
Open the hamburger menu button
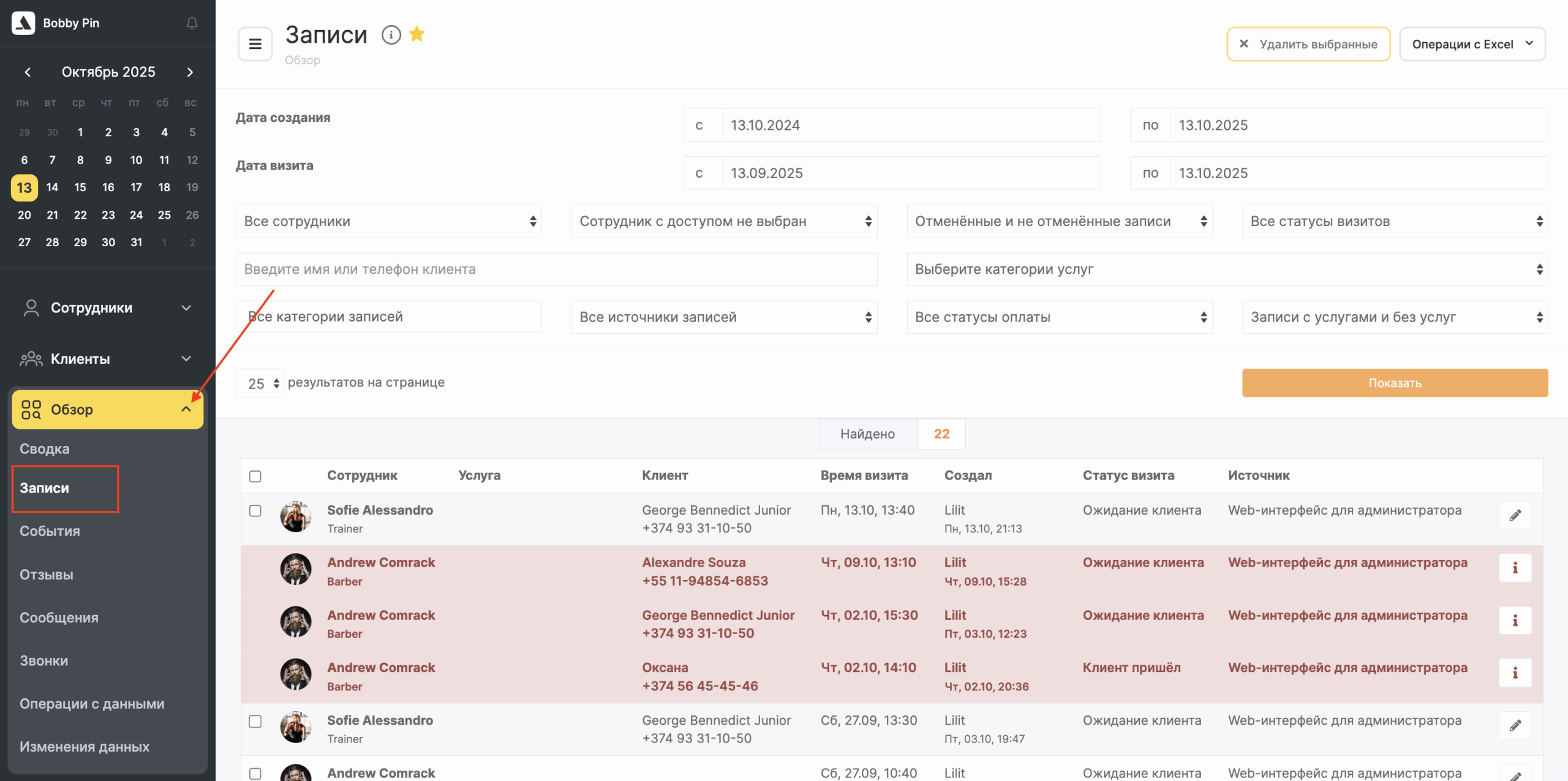click(x=255, y=44)
